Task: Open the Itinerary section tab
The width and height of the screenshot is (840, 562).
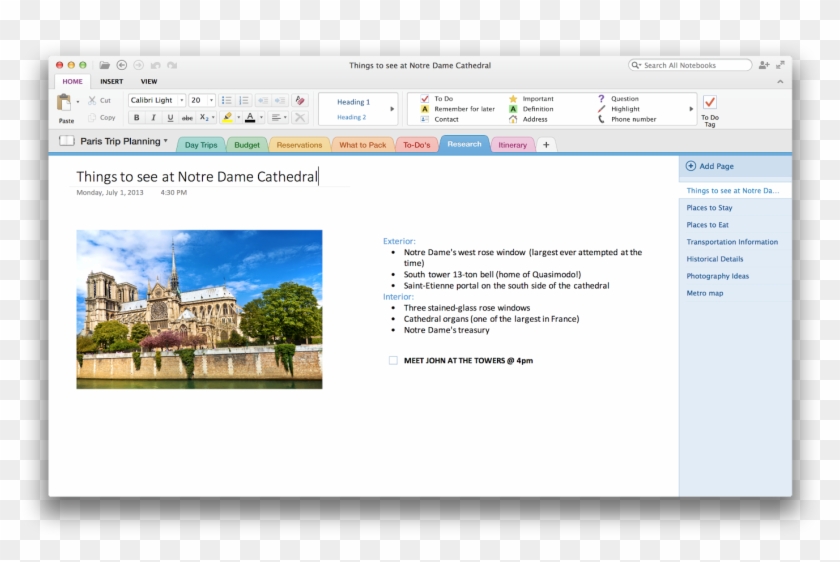Action: [513, 145]
